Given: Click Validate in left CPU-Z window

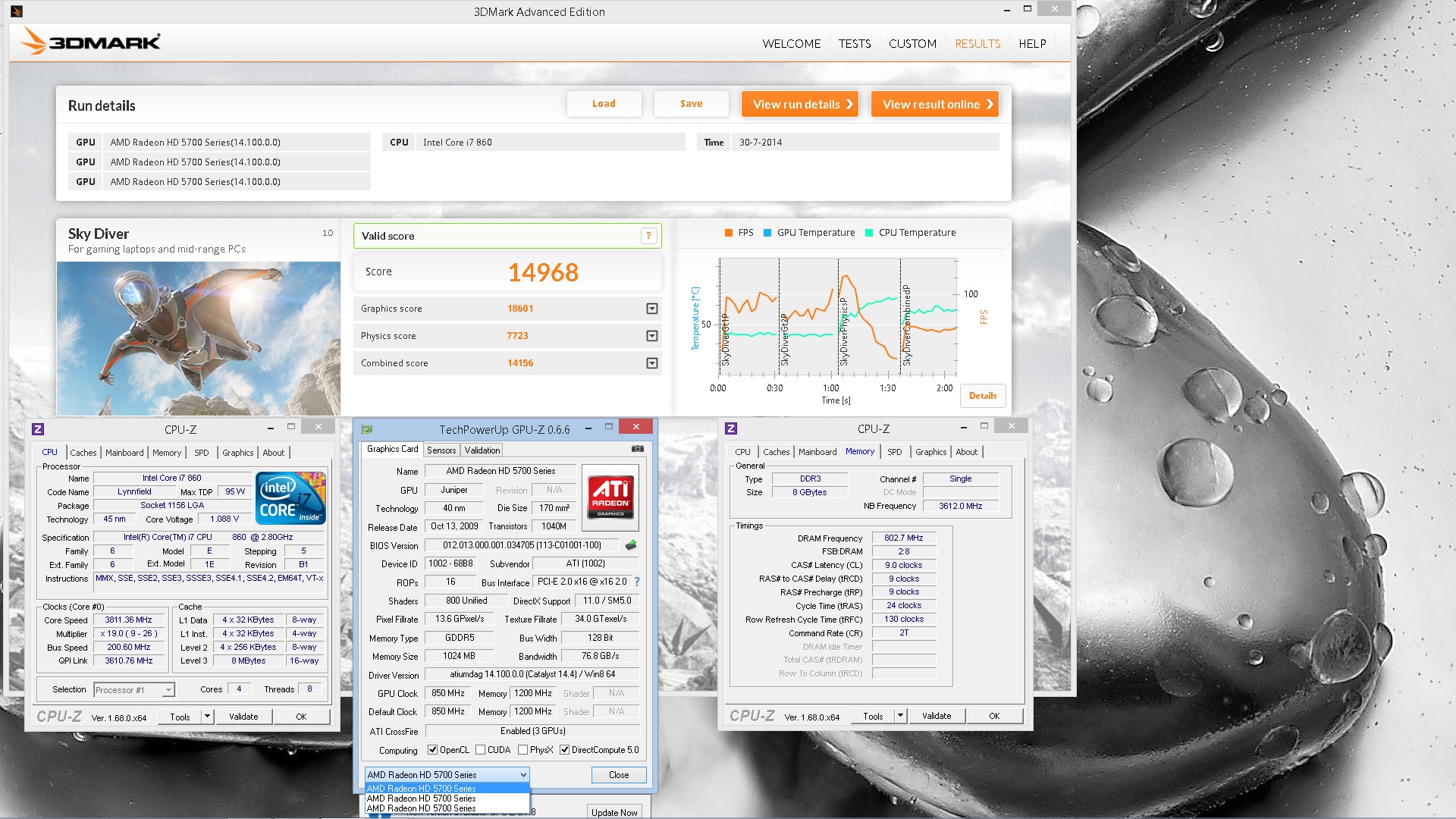Looking at the screenshot, I should [x=243, y=717].
